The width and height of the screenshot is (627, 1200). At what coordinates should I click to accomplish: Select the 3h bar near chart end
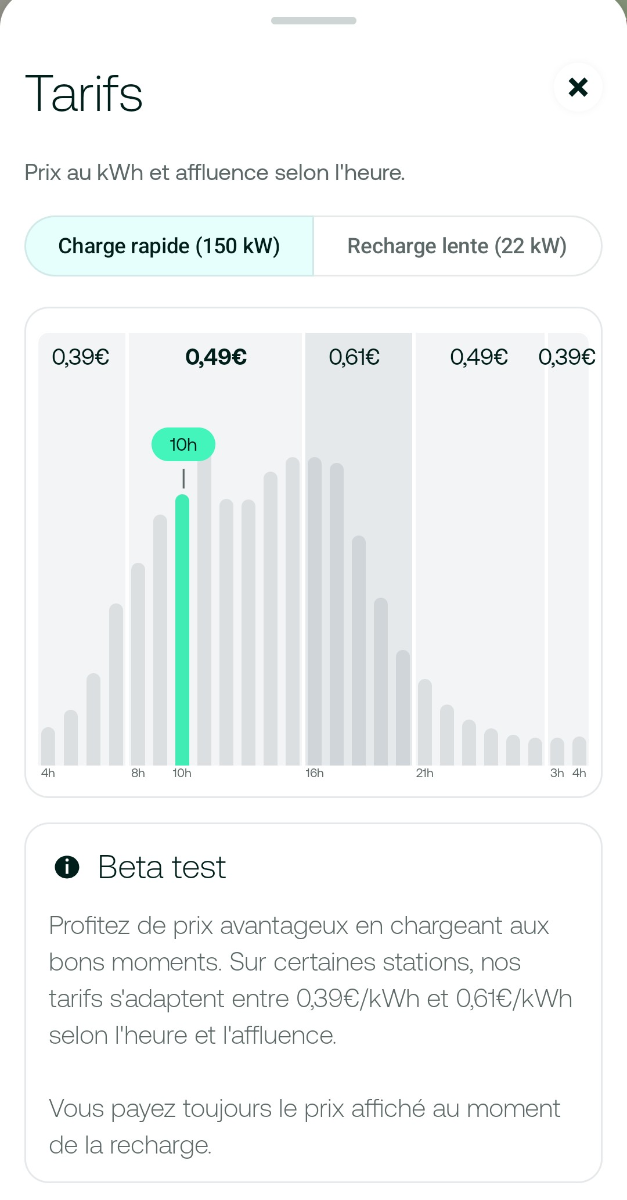[557, 751]
